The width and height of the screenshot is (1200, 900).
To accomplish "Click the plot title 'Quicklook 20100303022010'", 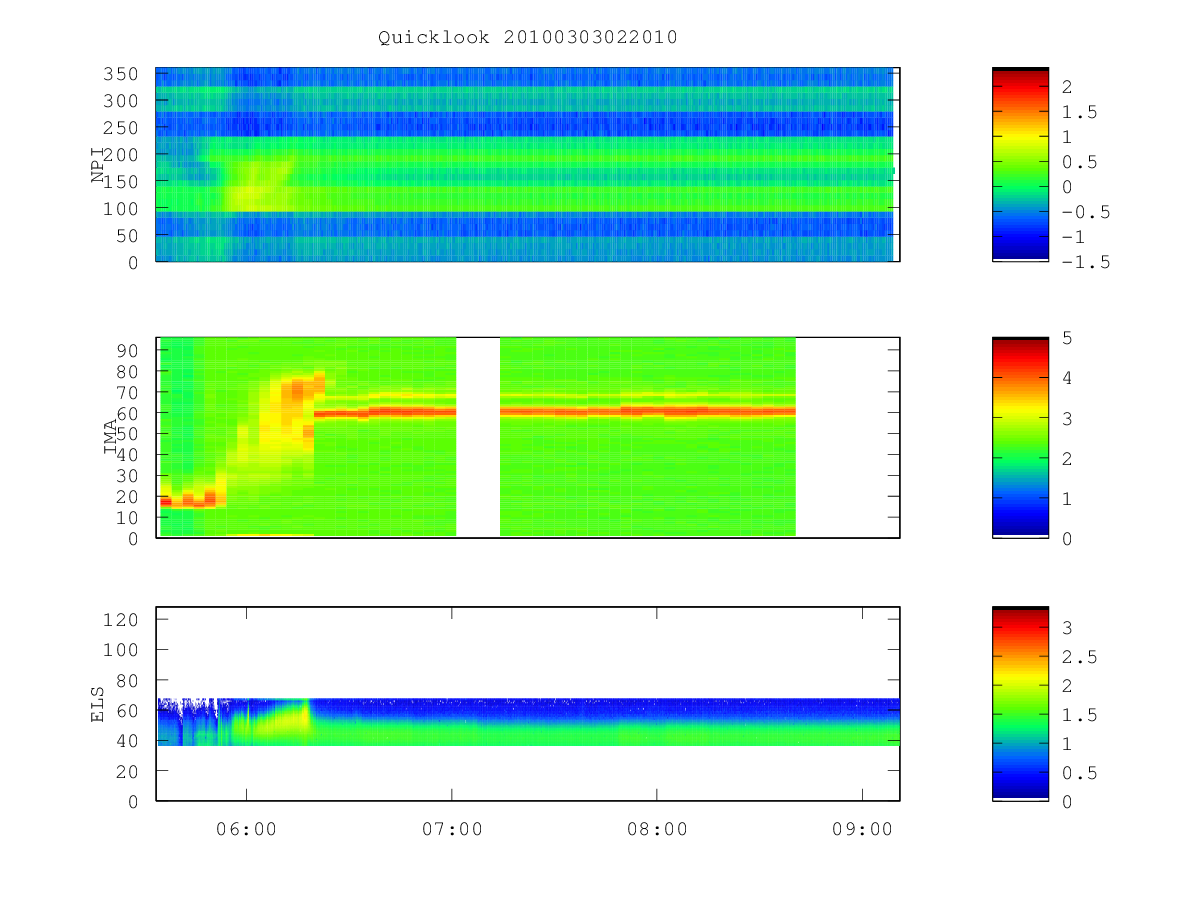I will [x=528, y=38].
